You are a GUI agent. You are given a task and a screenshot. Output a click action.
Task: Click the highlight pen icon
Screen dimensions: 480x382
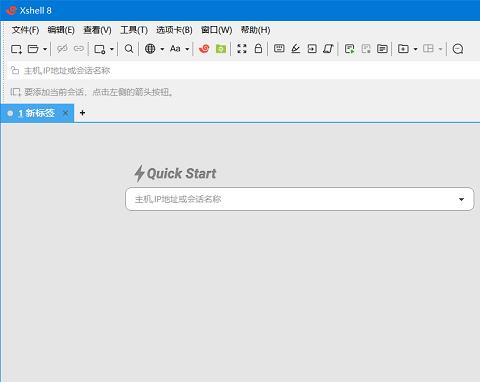[296, 49]
